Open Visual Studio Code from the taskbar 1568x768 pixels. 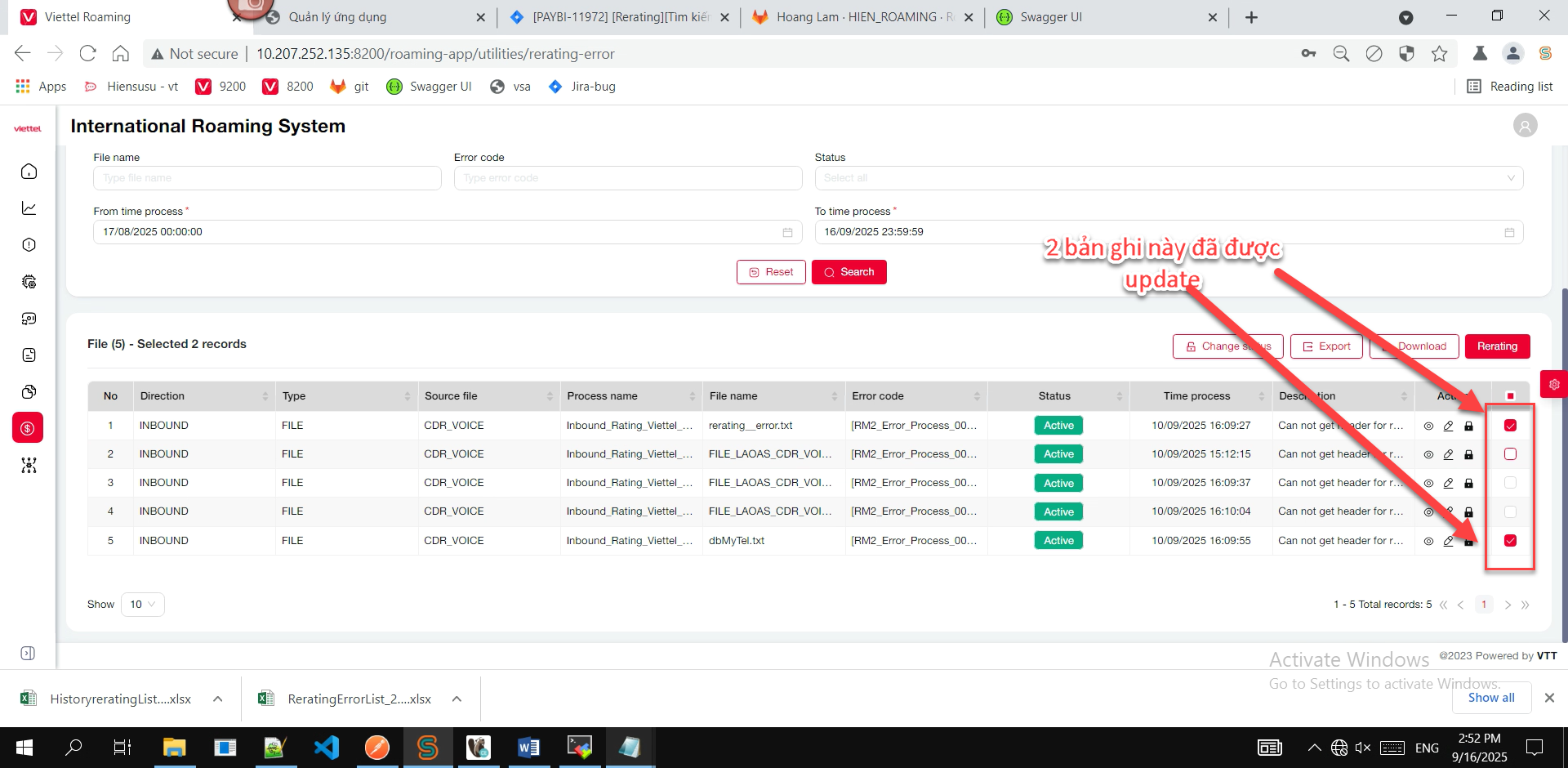tap(326, 748)
